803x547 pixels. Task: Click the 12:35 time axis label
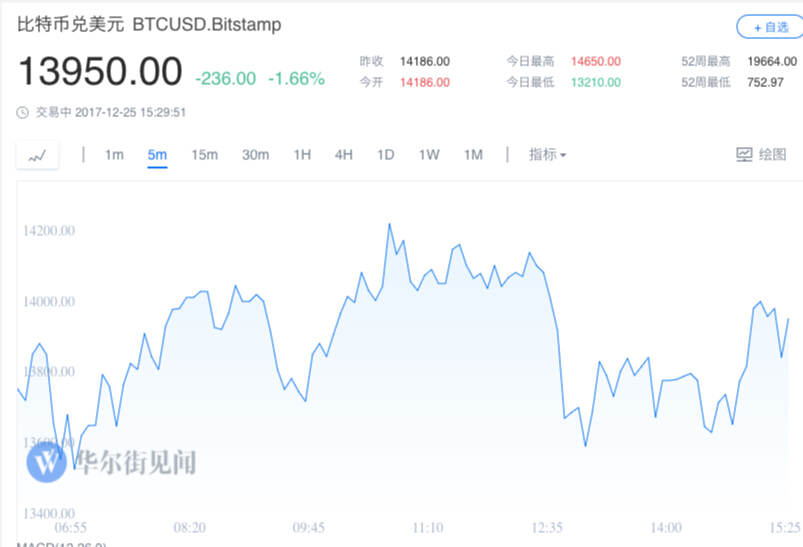(547, 527)
